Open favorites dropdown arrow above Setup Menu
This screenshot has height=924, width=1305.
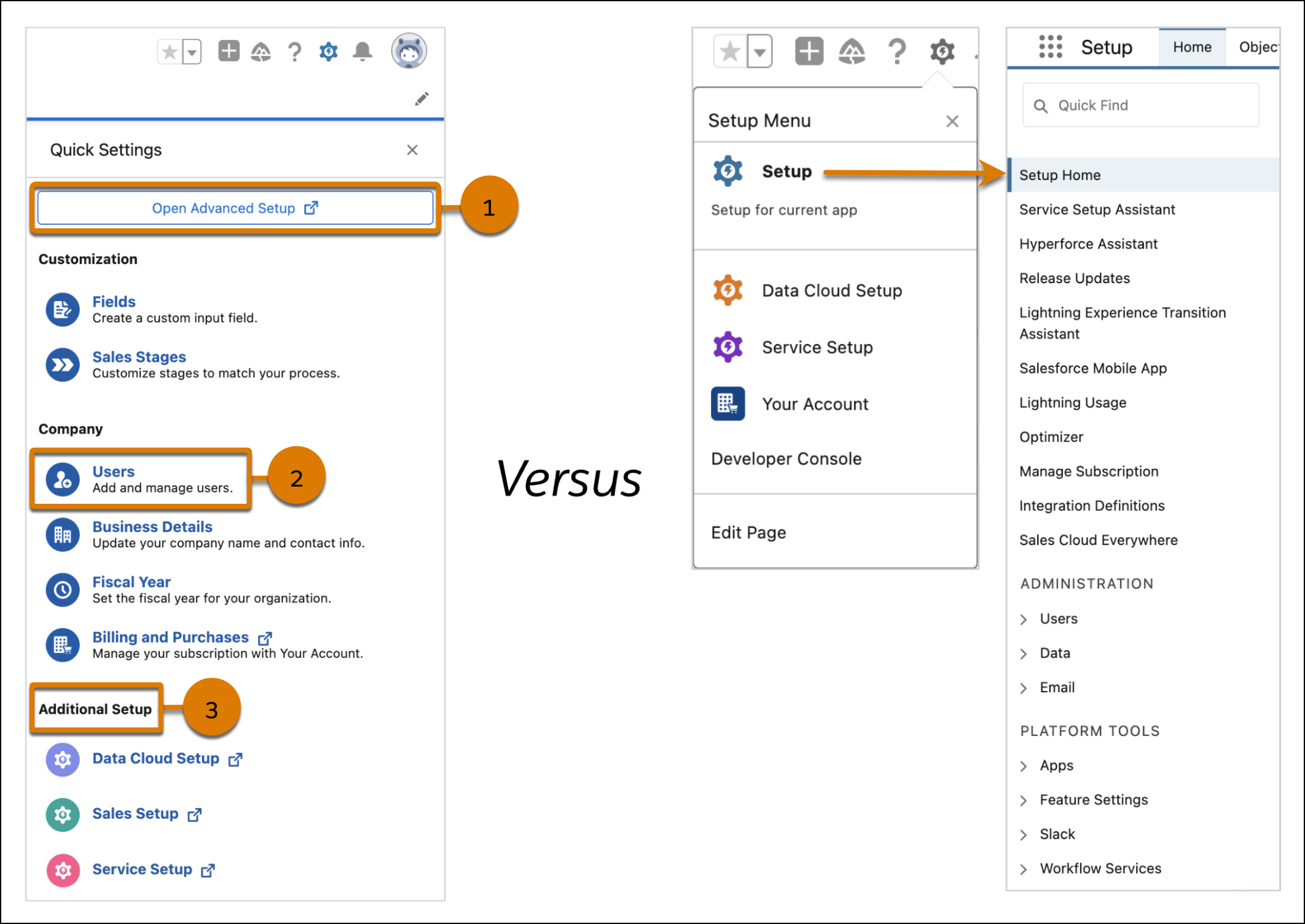click(x=760, y=51)
